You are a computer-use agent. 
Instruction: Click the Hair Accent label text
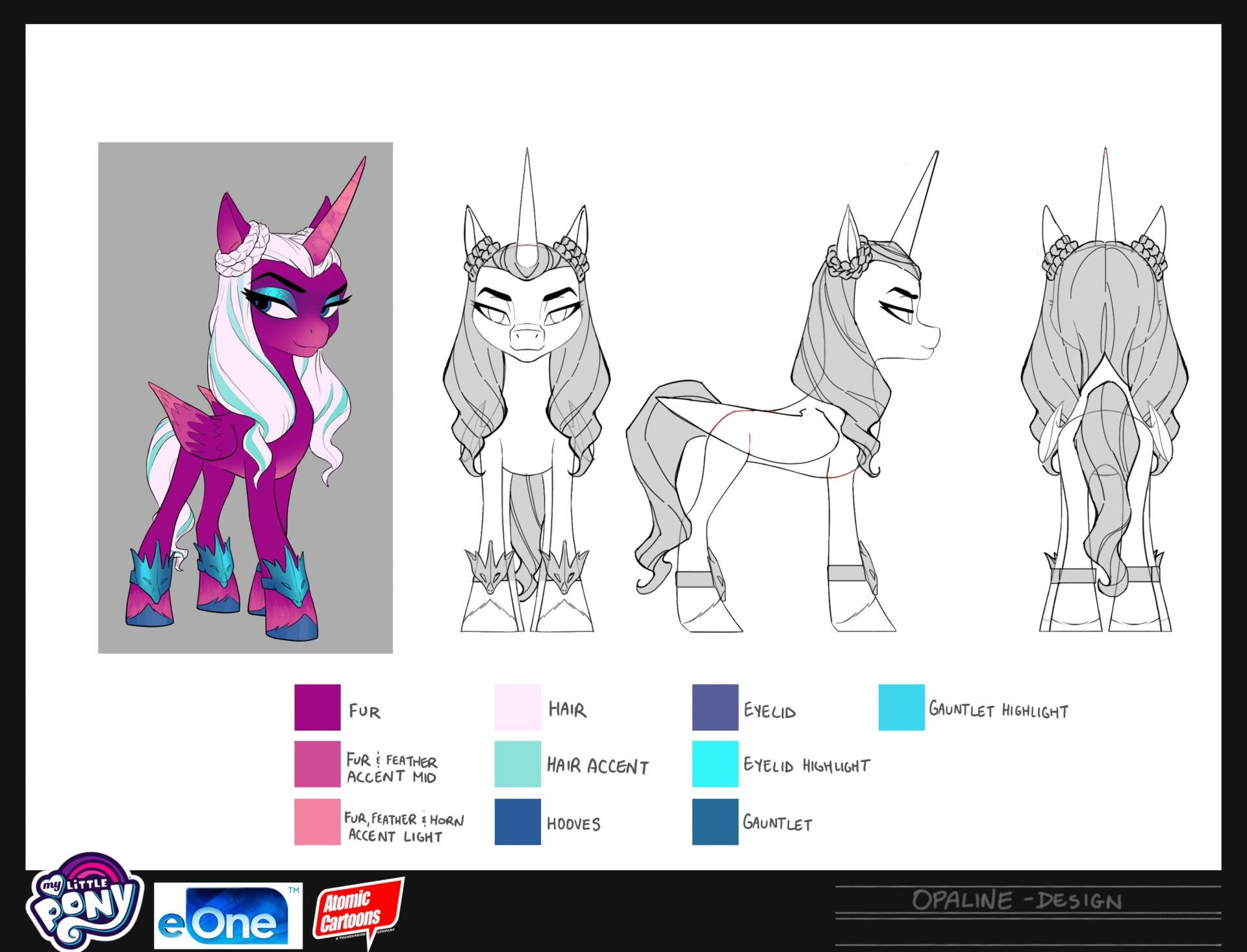click(x=598, y=766)
